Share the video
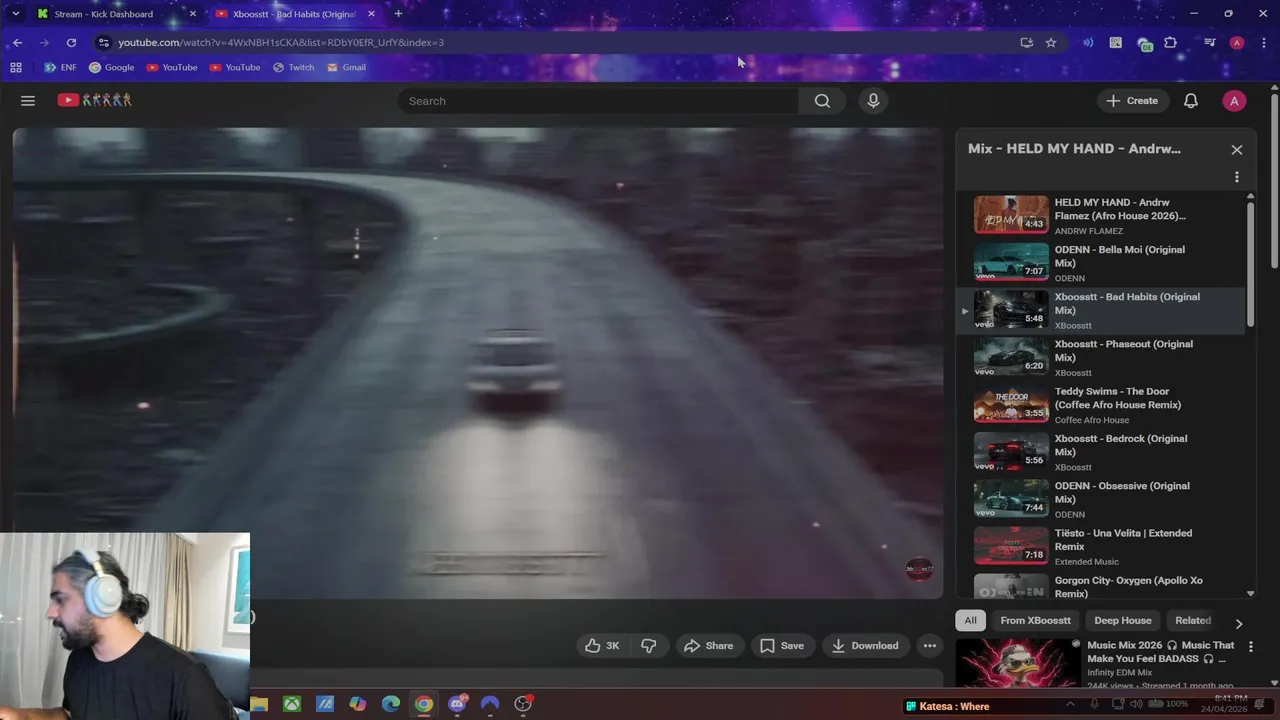Image resolution: width=1280 pixels, height=720 pixels. 708,646
